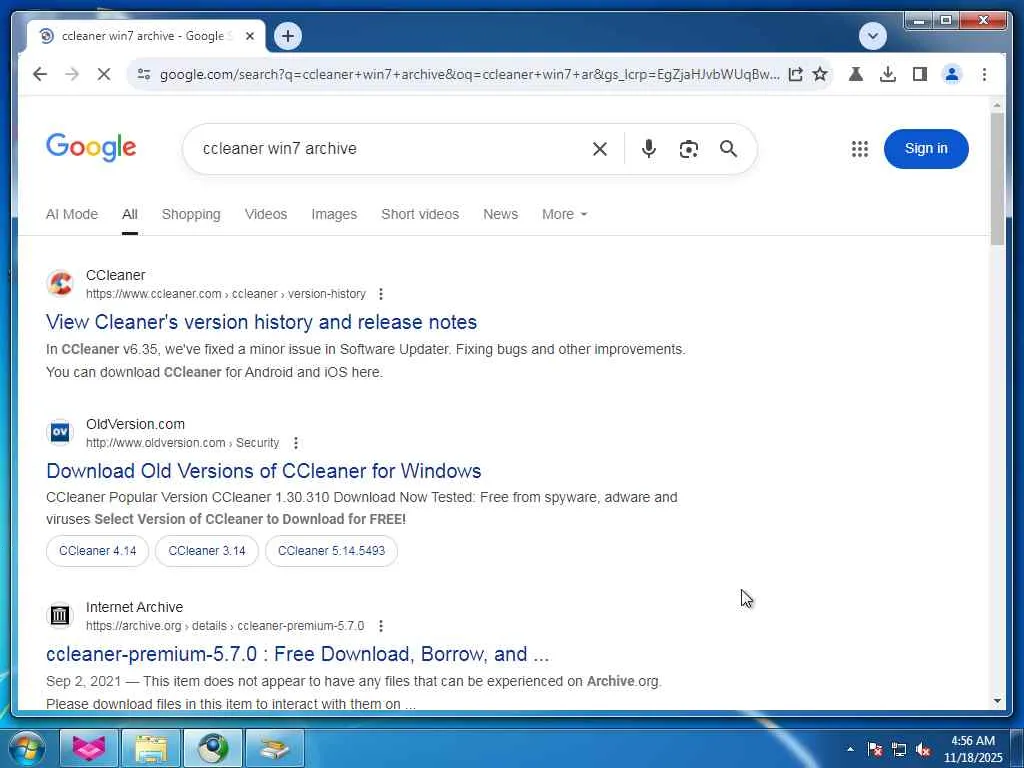
Task: Open Chrome Labs flask icon
Action: (x=856, y=74)
